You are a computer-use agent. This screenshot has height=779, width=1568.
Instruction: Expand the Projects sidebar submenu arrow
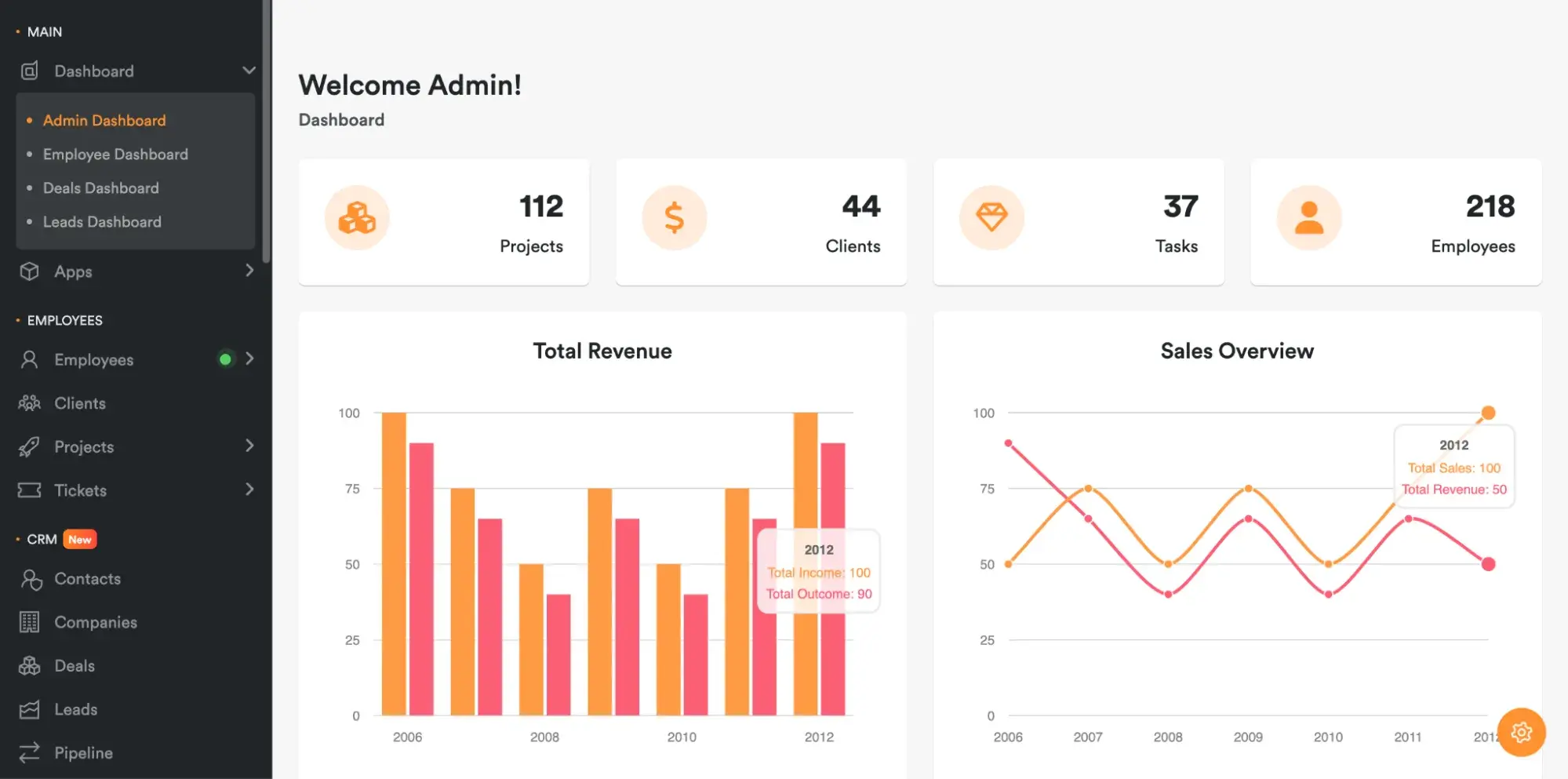click(x=249, y=446)
